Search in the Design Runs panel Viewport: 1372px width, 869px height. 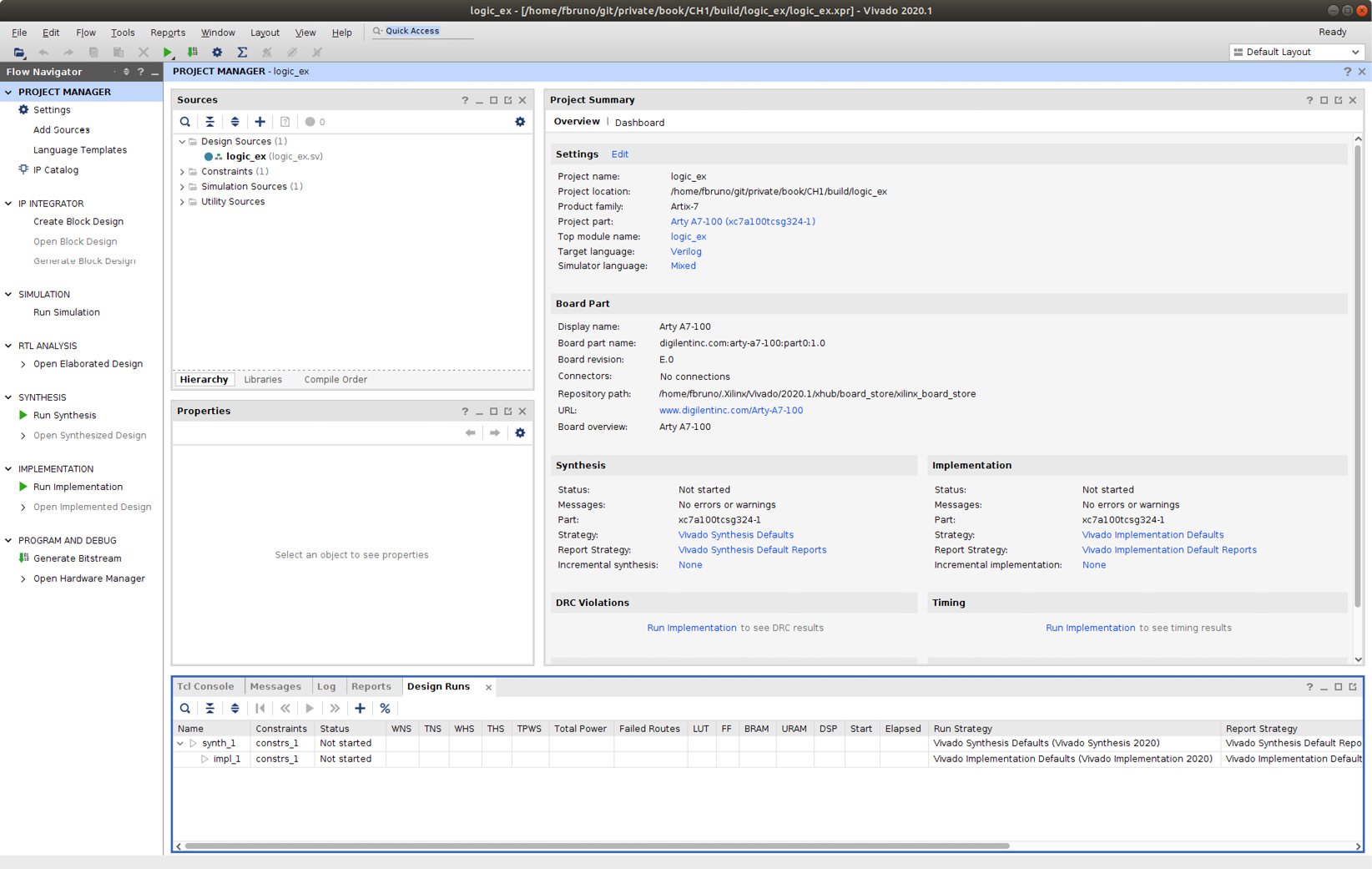click(185, 708)
